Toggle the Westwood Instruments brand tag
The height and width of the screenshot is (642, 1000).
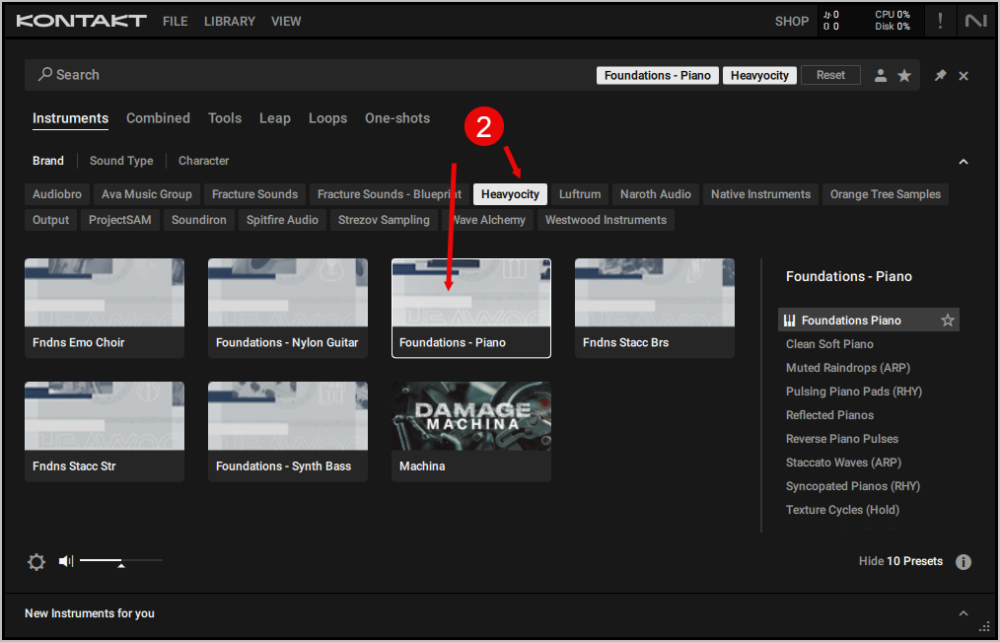(x=606, y=220)
